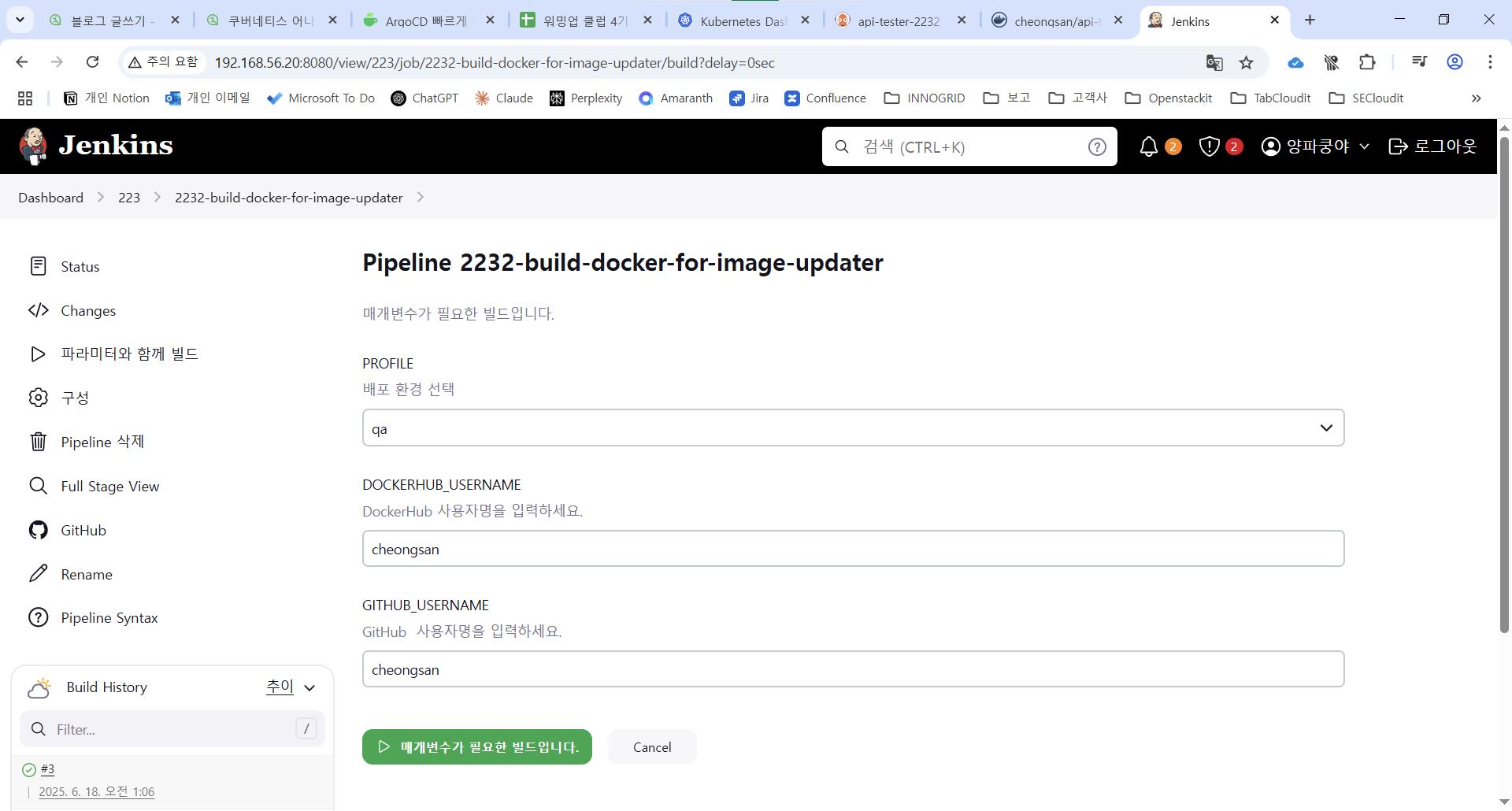Click the Build History weather icon
Image resolution: width=1512 pixels, height=811 pixels.
[39, 687]
